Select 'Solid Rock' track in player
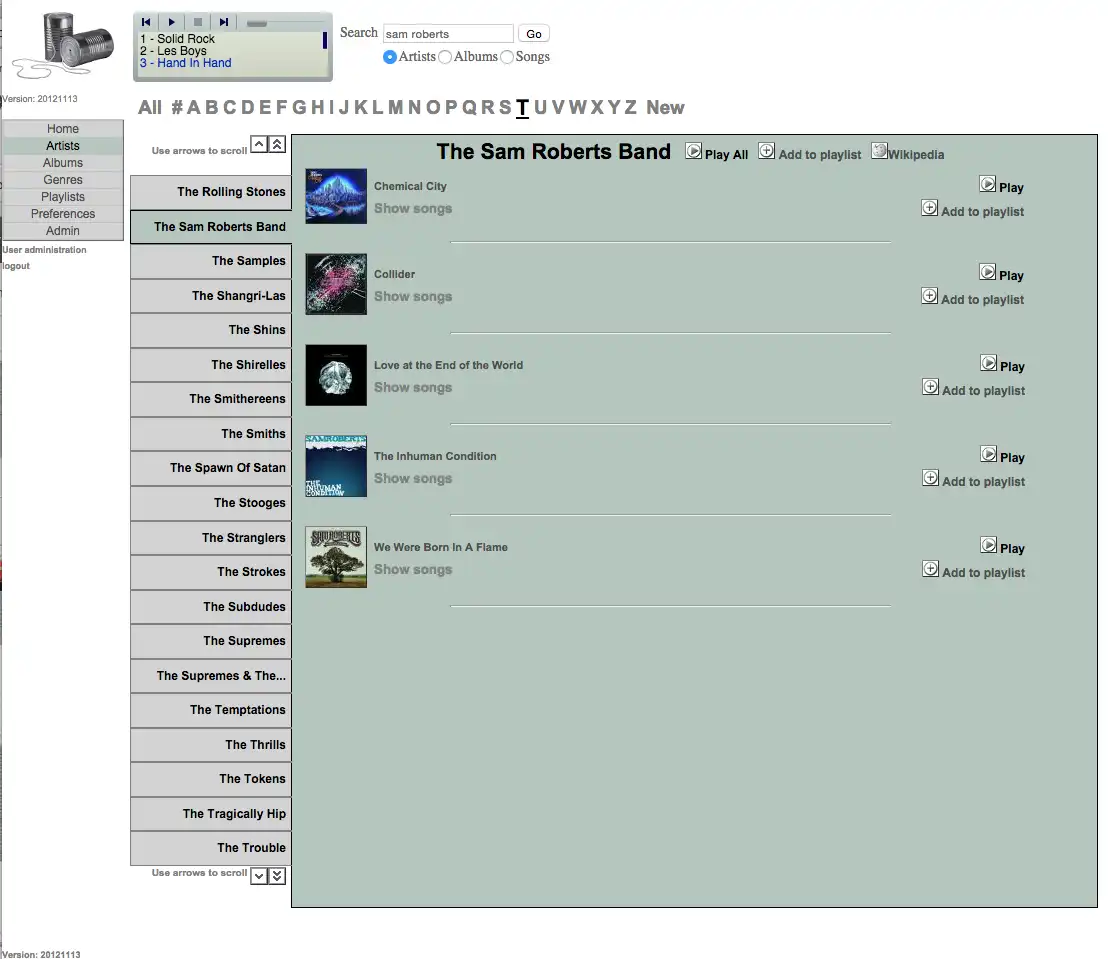The height and width of the screenshot is (959, 1108). (x=177, y=39)
